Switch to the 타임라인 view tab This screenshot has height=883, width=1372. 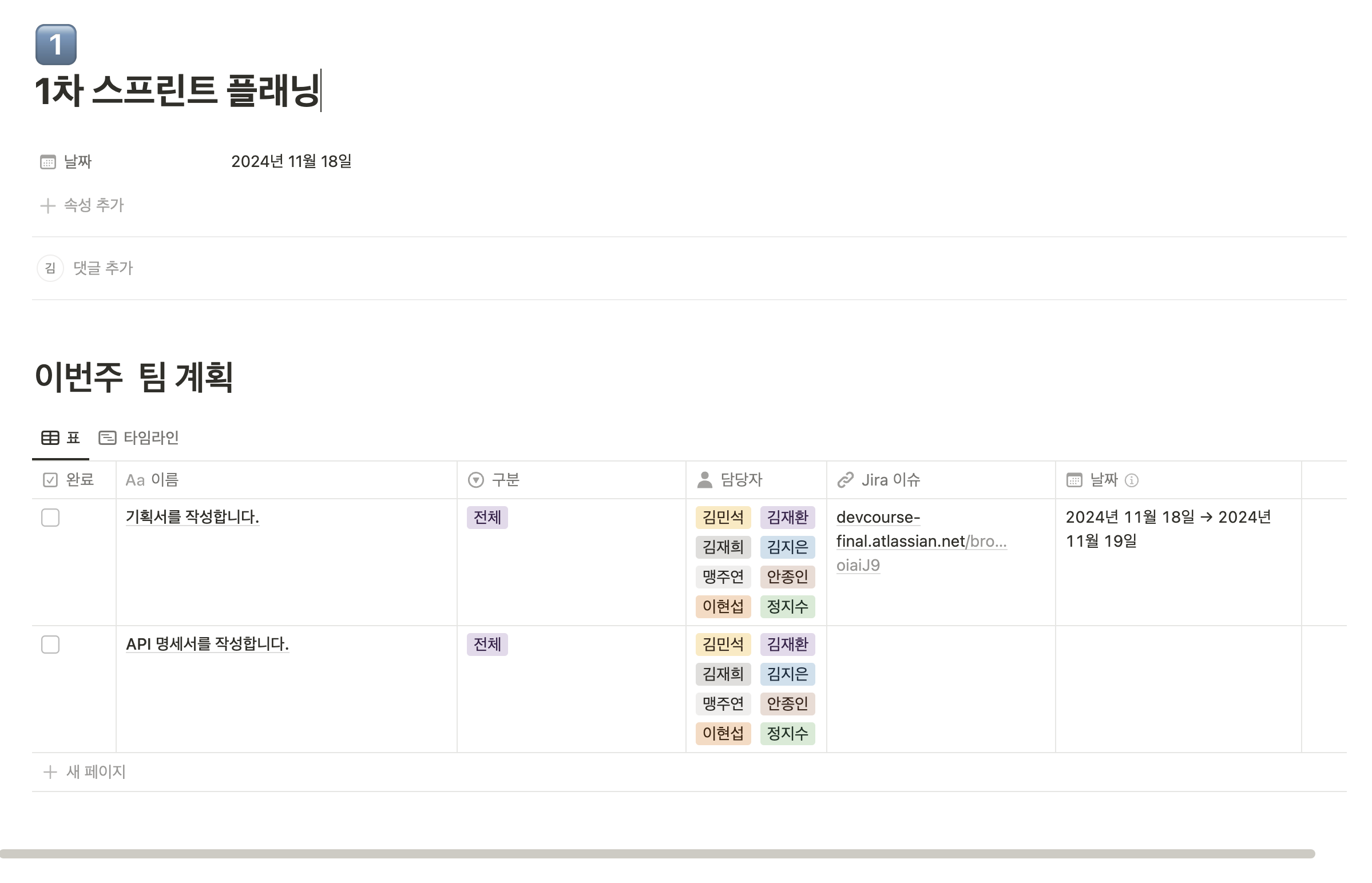tap(140, 438)
